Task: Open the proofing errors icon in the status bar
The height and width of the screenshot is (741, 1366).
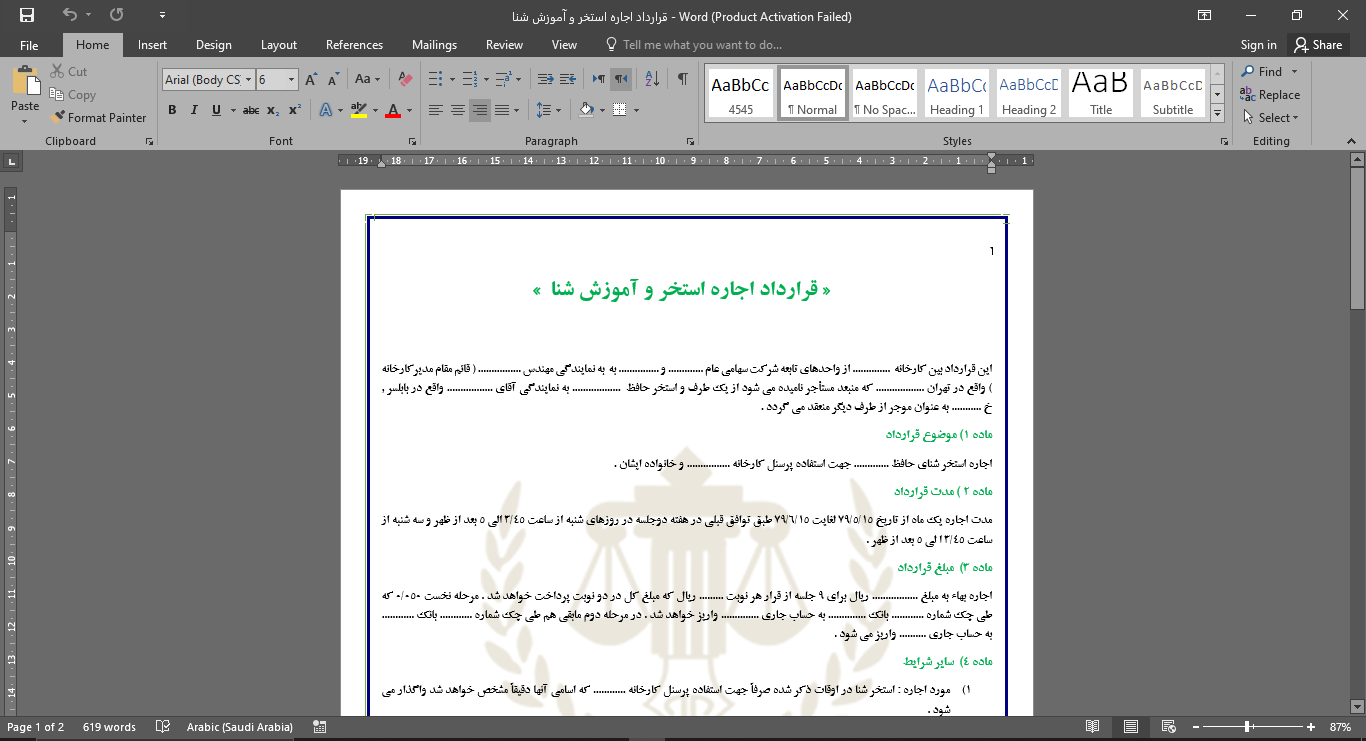Action: [x=162, y=727]
